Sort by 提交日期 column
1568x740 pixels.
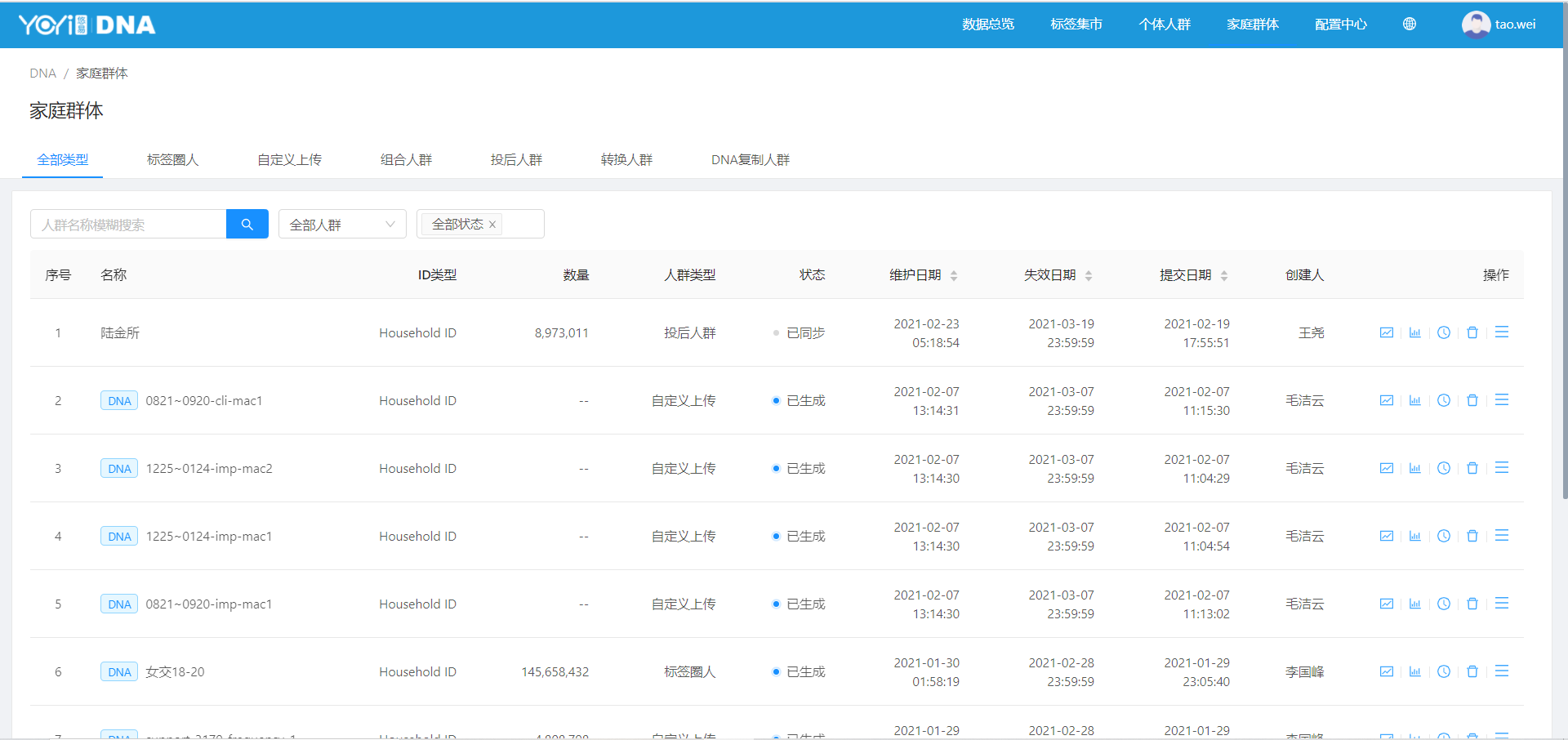click(x=1223, y=275)
